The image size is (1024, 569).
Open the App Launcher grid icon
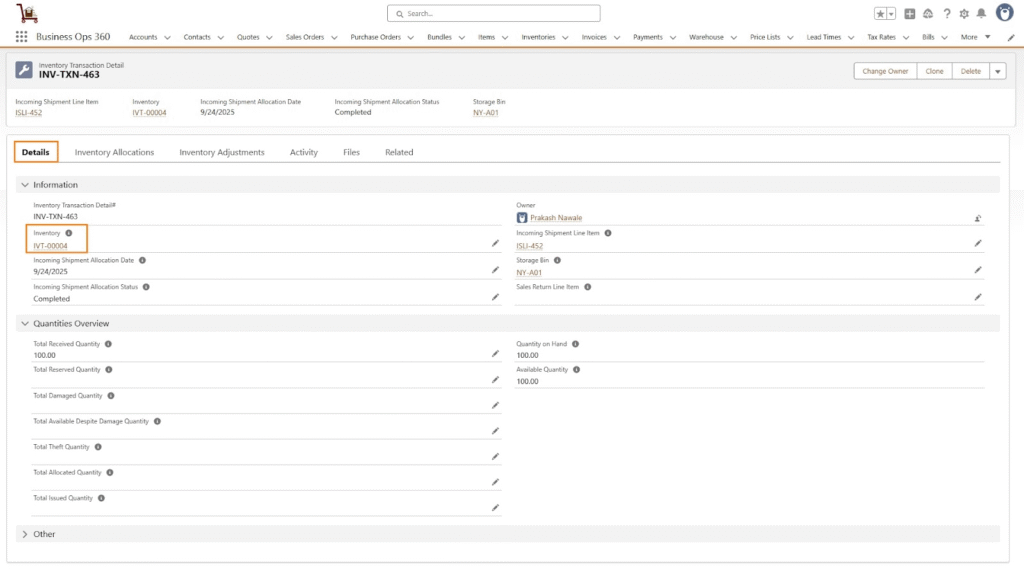click(21, 37)
